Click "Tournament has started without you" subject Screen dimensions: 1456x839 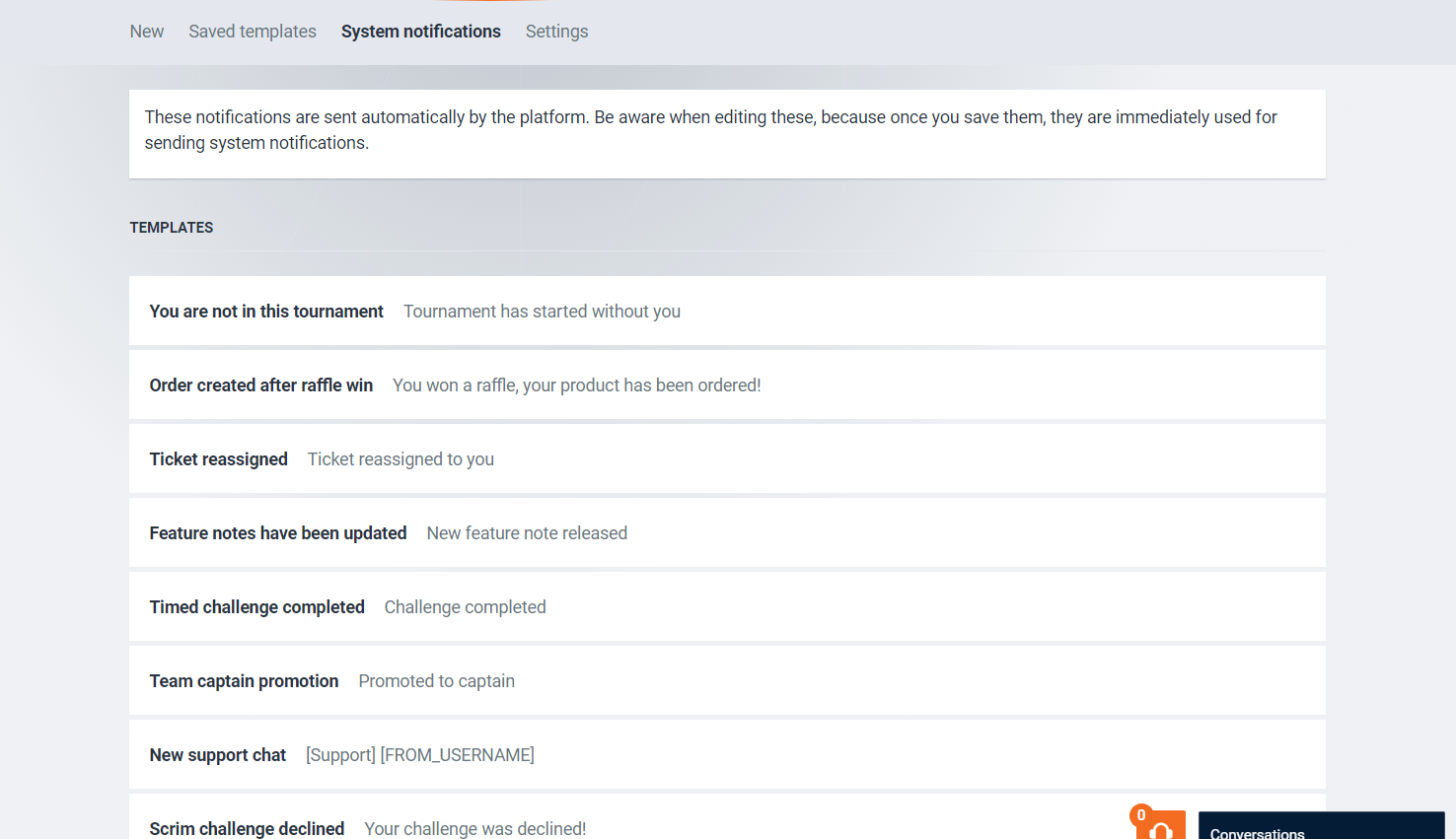(x=542, y=312)
